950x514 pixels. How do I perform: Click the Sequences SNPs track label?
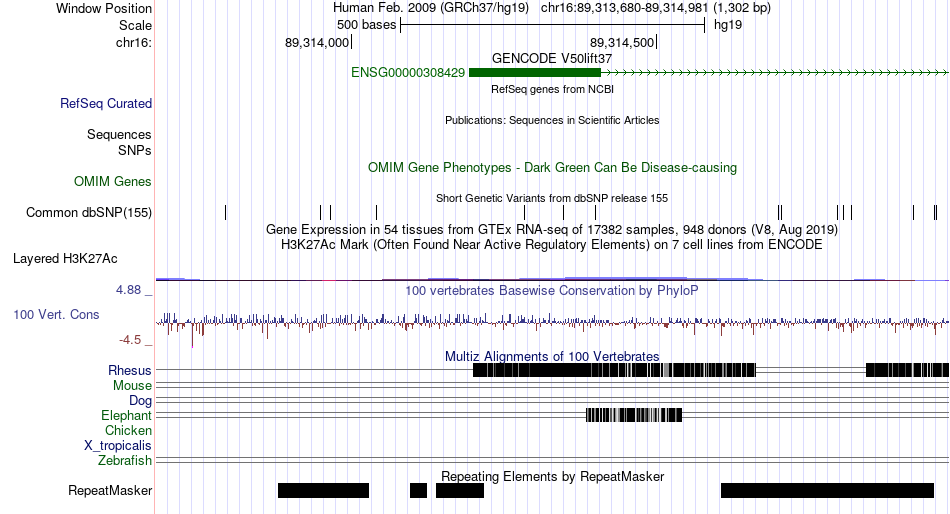(119, 142)
